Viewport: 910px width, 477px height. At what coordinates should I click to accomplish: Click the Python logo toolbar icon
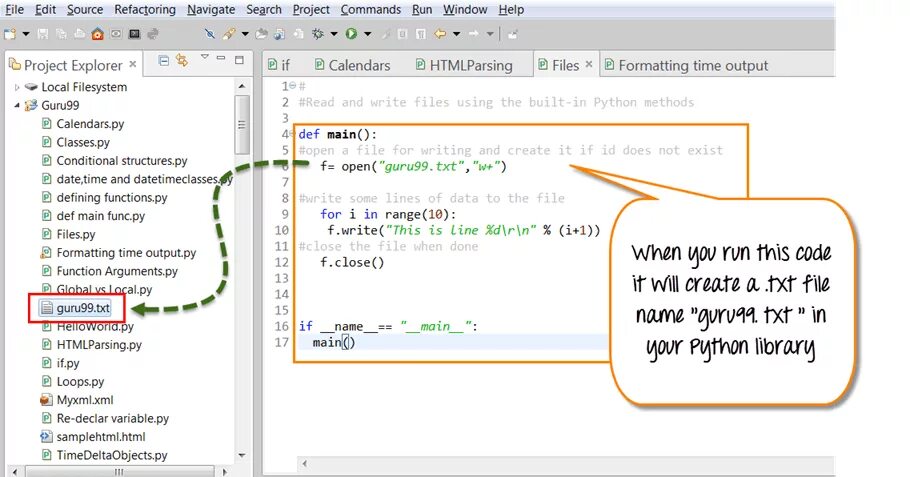[153, 34]
